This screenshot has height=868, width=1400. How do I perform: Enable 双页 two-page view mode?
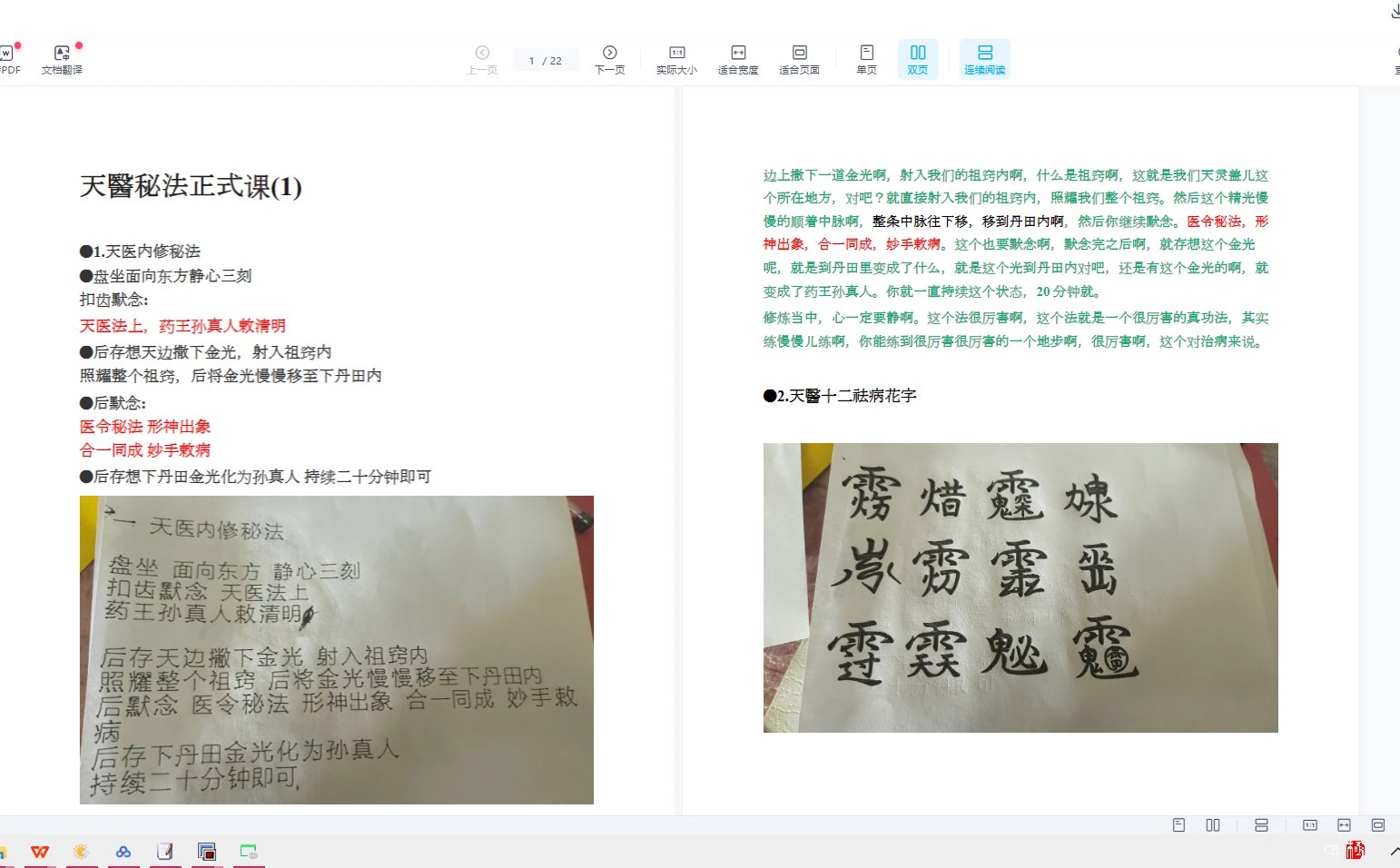[917, 58]
